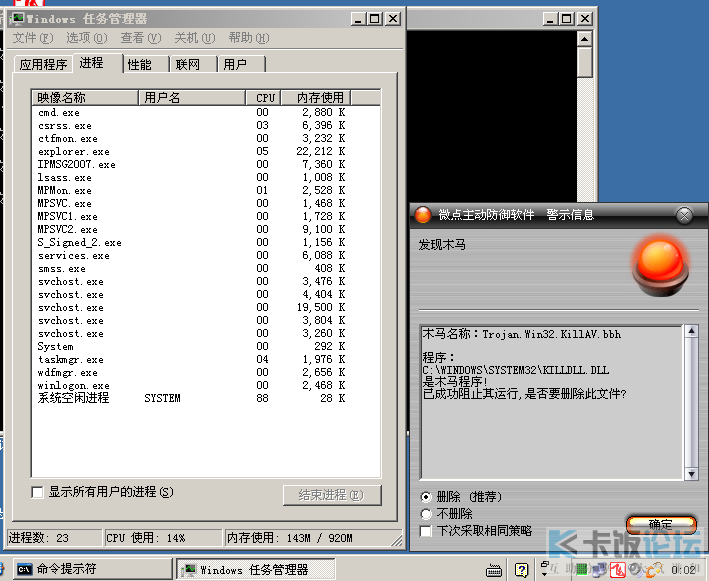Click the KILLDLL.DLL file path text
This screenshot has width=709, height=581.
[x=516, y=370]
